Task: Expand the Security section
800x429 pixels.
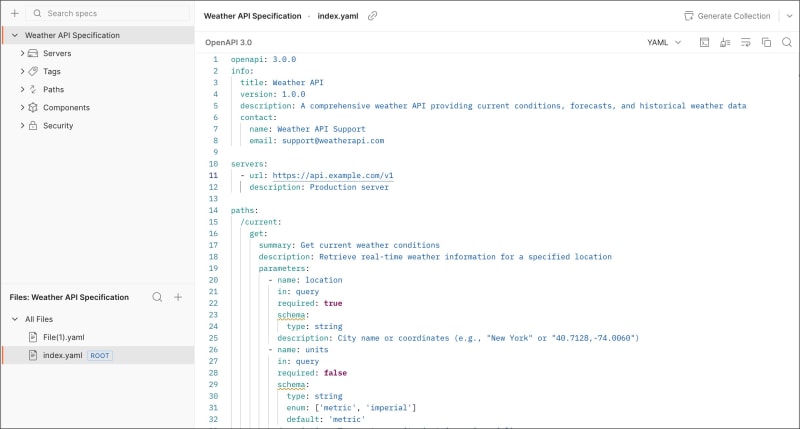Action: tap(22, 125)
